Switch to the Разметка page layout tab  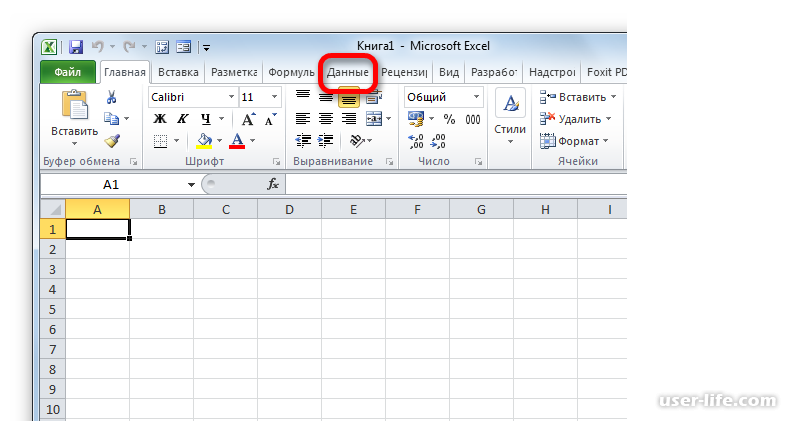pos(234,72)
